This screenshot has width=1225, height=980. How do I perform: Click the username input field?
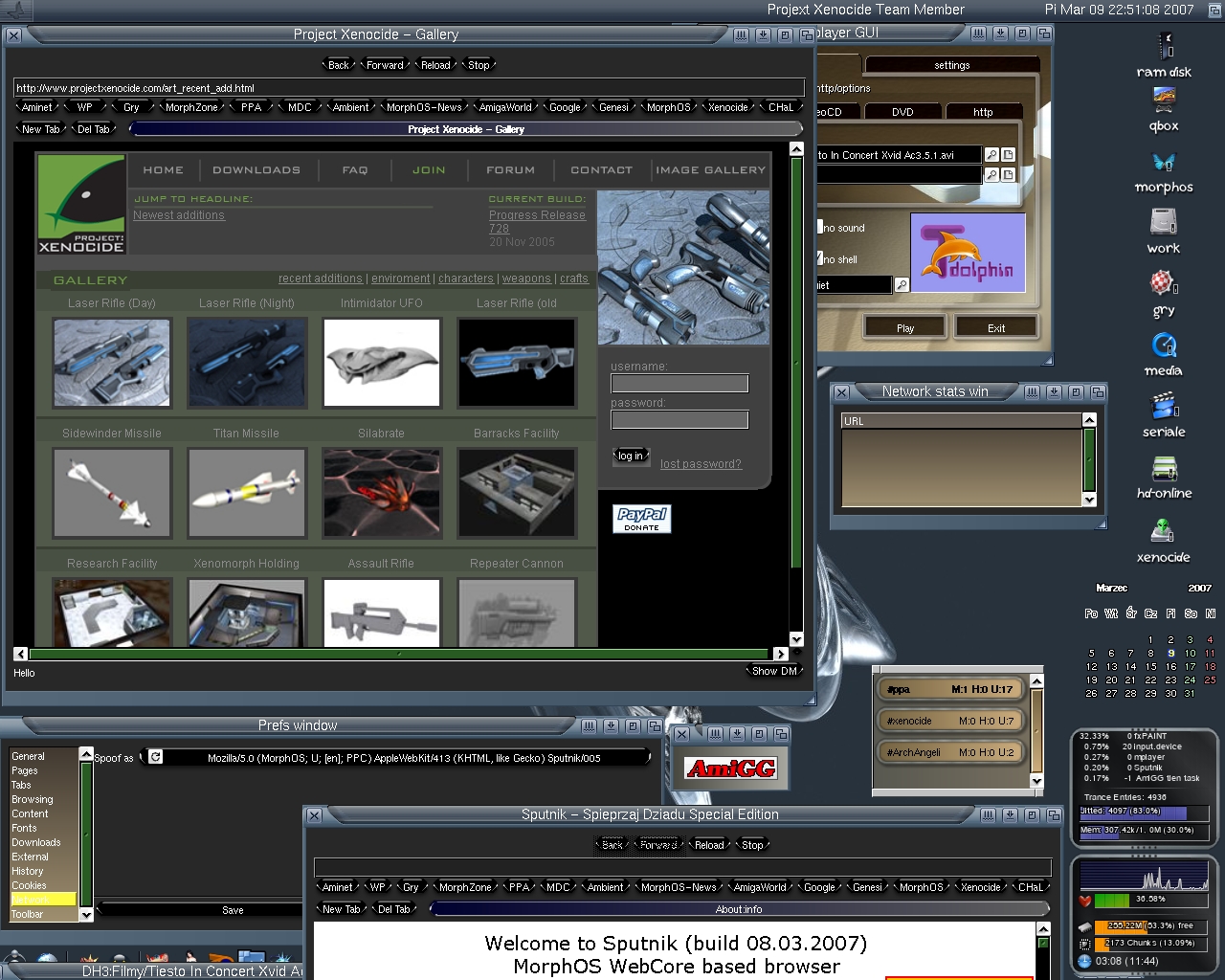coord(679,384)
